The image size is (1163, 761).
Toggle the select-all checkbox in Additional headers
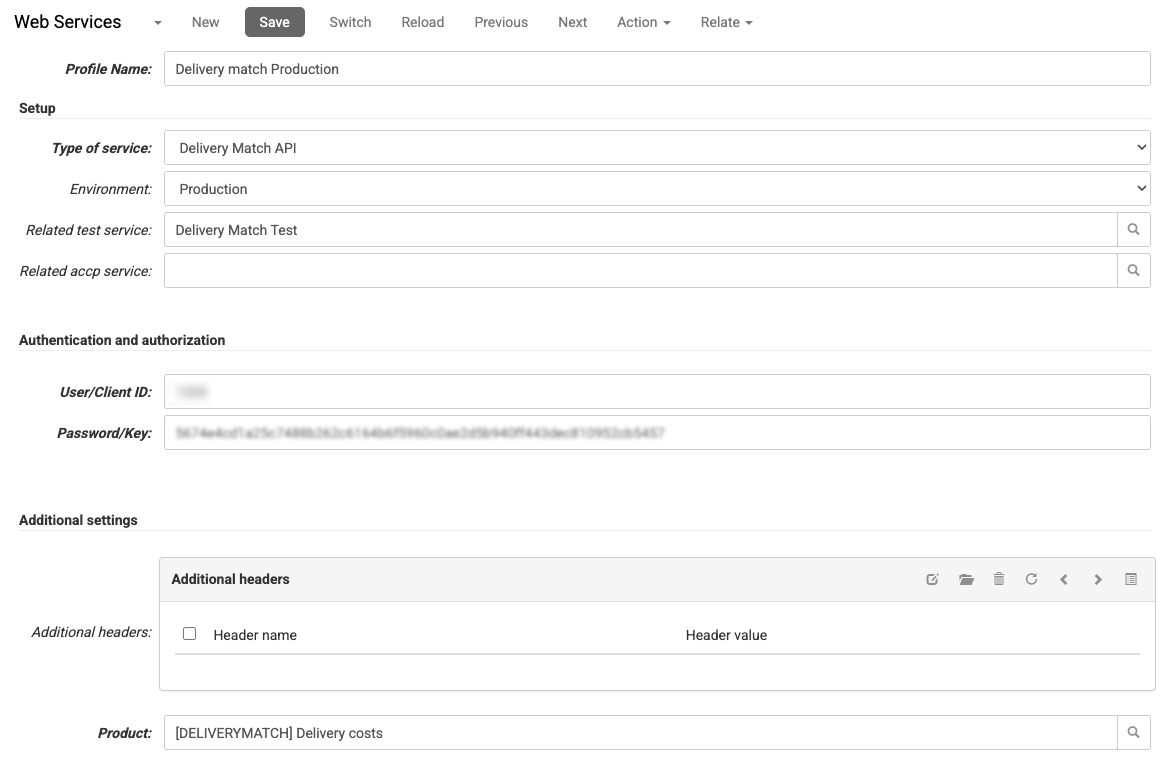click(189, 634)
